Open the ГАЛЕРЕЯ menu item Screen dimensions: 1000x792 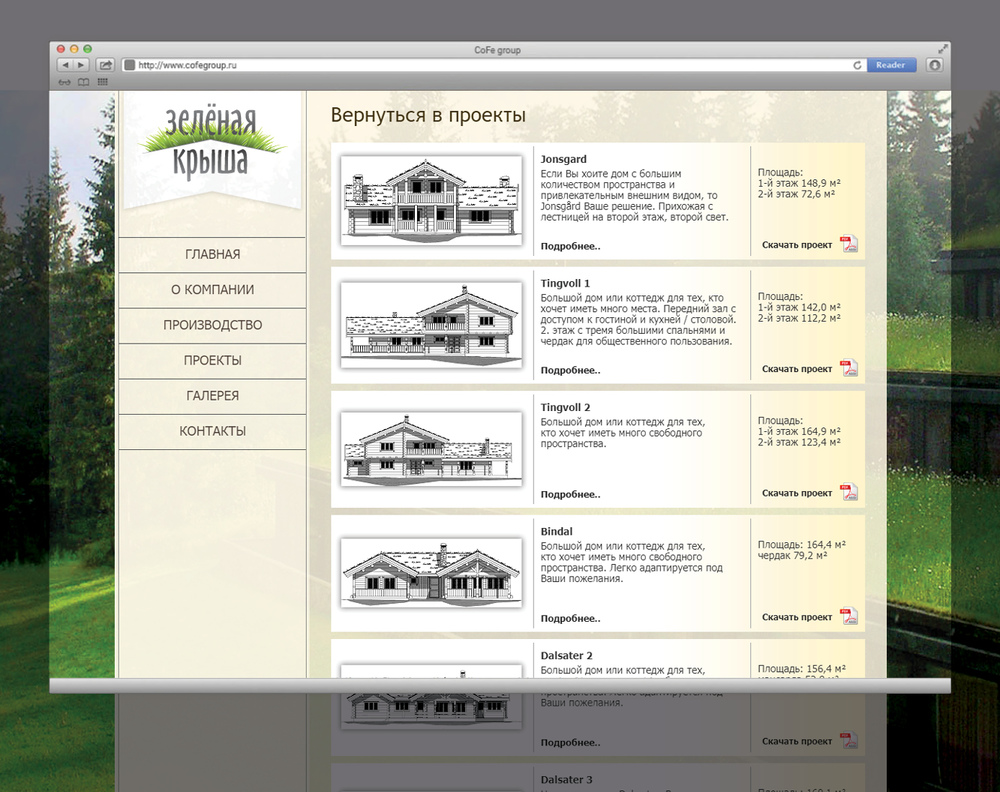pyautogui.click(x=212, y=396)
